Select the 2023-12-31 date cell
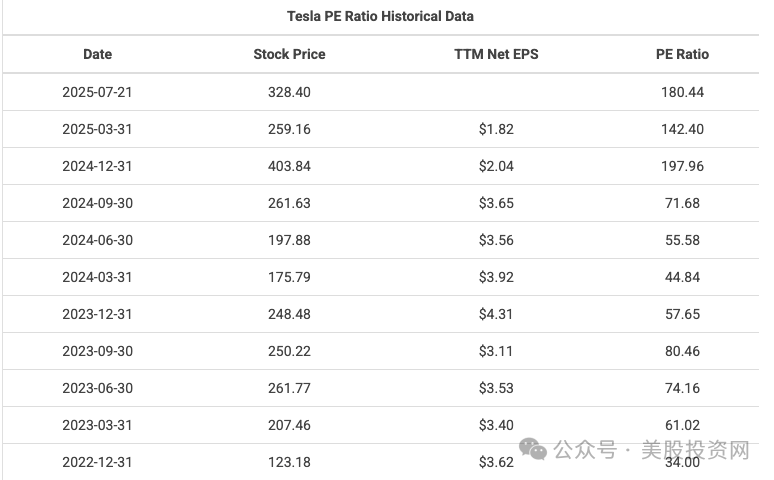This screenshot has width=774, height=480. tap(97, 315)
